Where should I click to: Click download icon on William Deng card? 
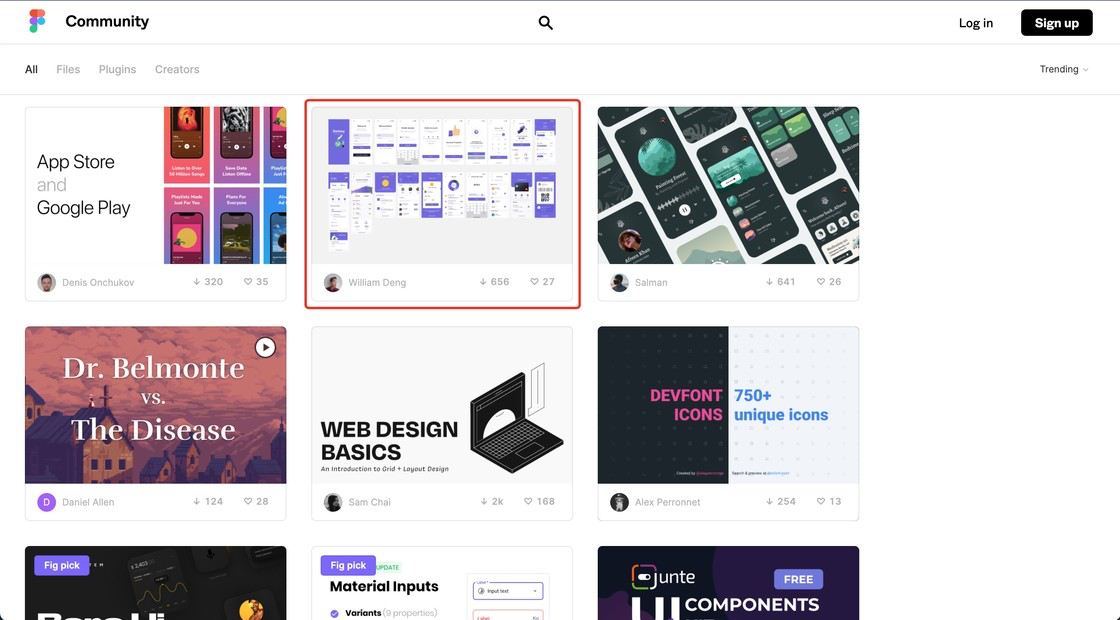(483, 282)
